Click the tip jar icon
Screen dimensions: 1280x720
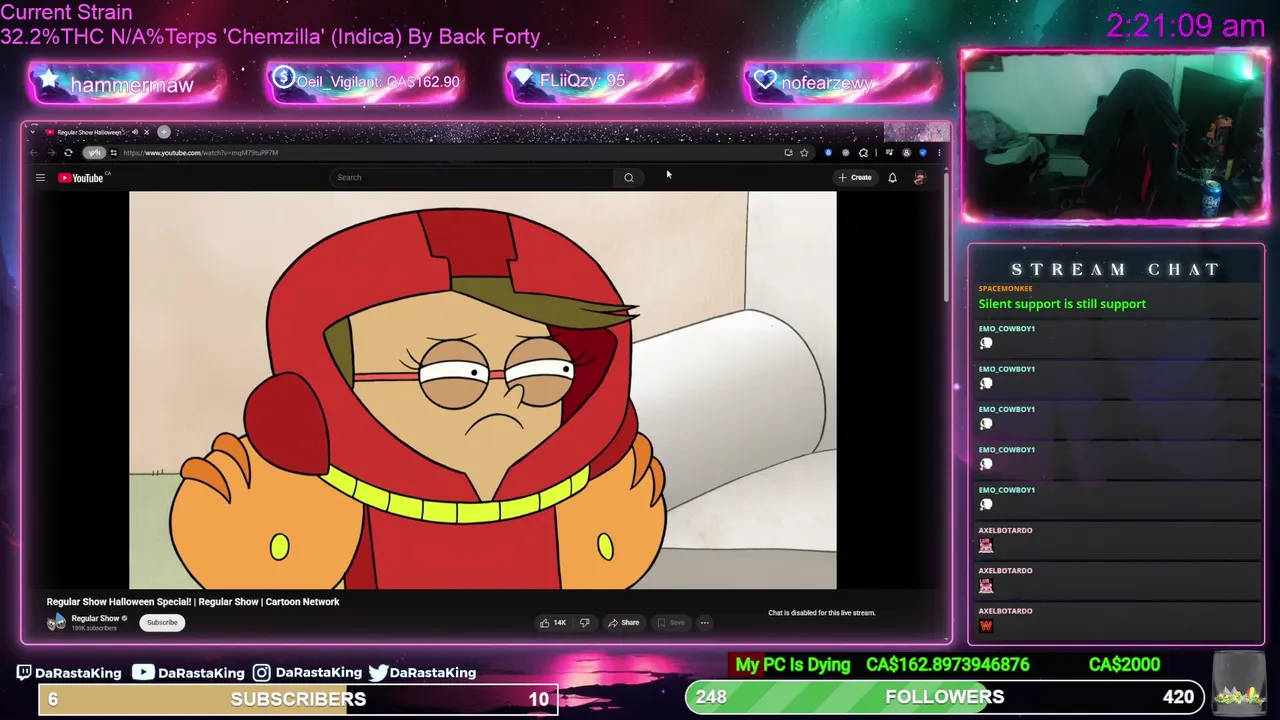(1238, 683)
